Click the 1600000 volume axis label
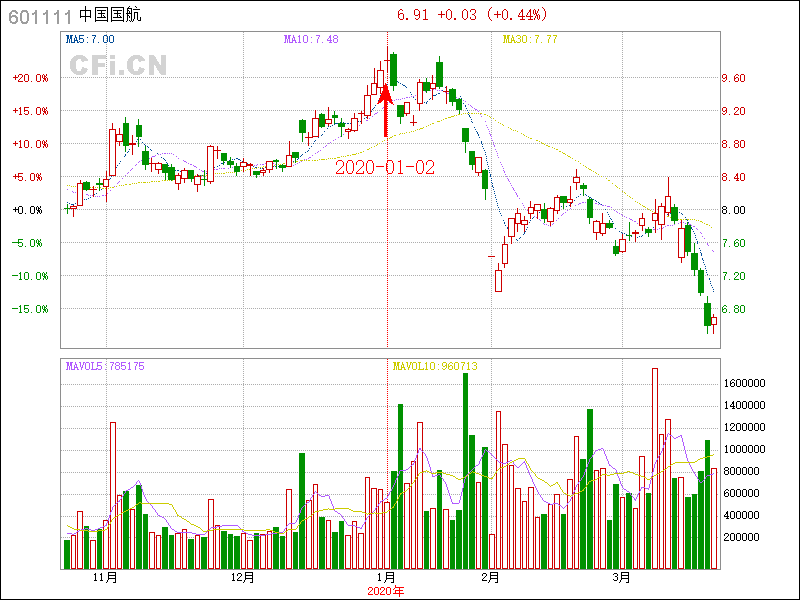 click(x=745, y=384)
